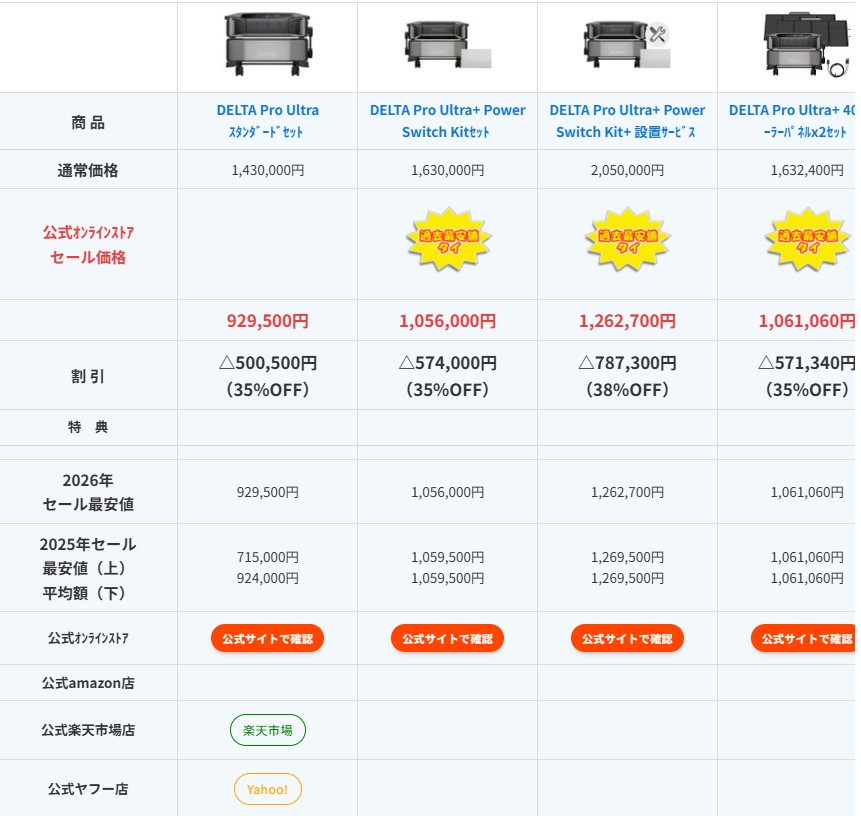Click 過去最安値タイ badge above the 1,262,700円 price

point(627,240)
